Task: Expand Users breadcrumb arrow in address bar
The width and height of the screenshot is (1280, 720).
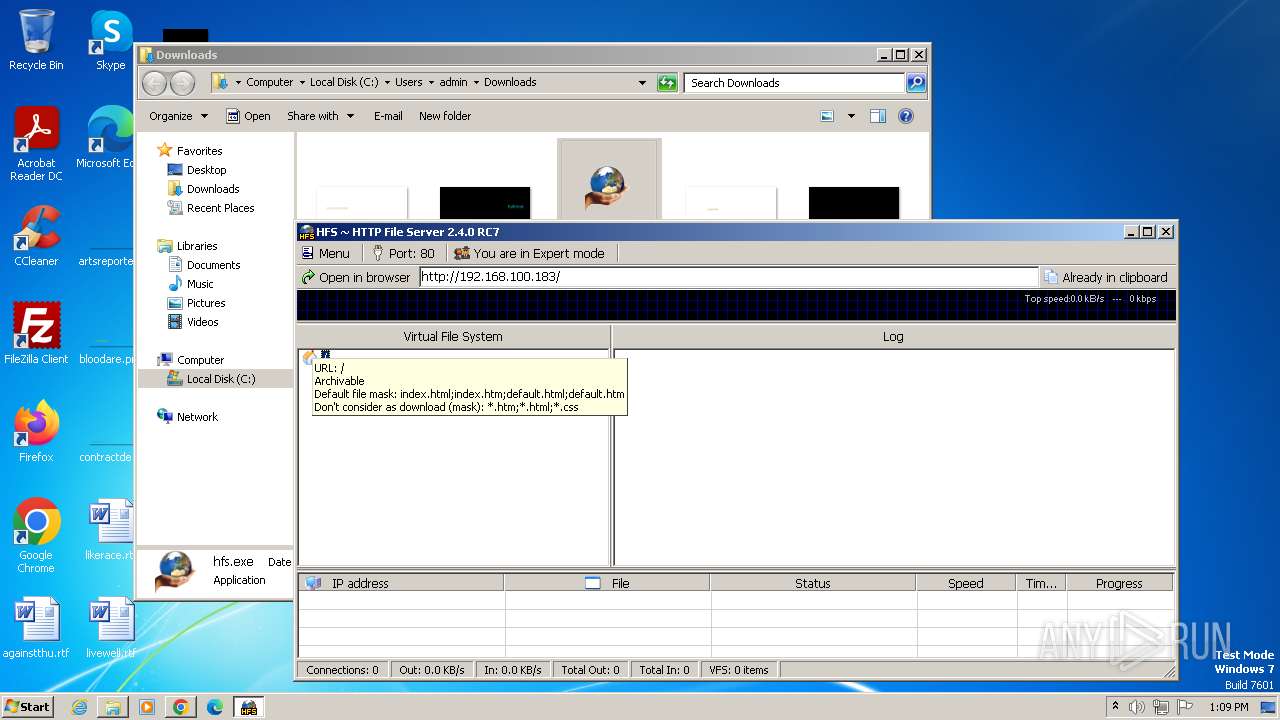Action: click(x=430, y=83)
